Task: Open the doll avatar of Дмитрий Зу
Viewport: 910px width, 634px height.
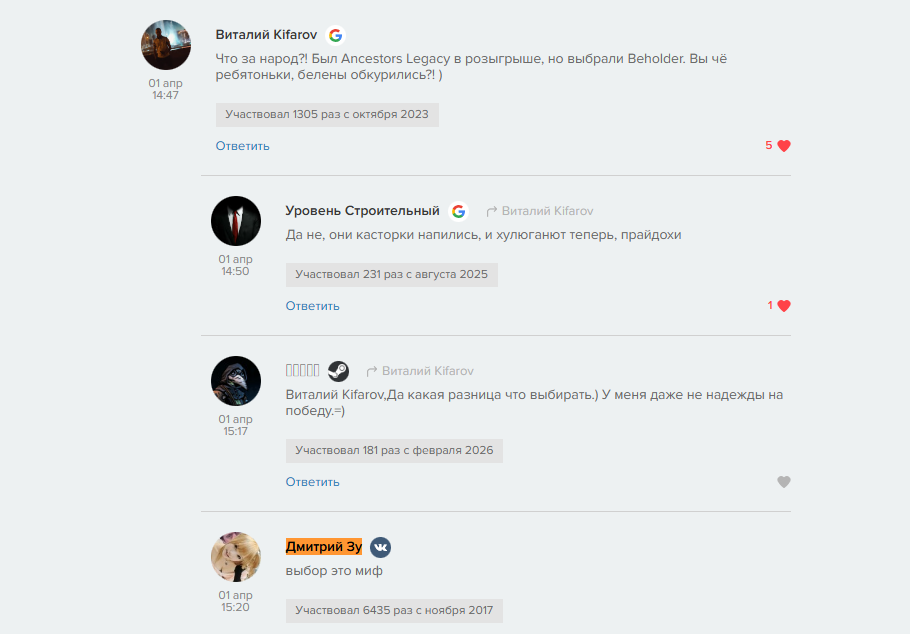Action: [x=236, y=557]
